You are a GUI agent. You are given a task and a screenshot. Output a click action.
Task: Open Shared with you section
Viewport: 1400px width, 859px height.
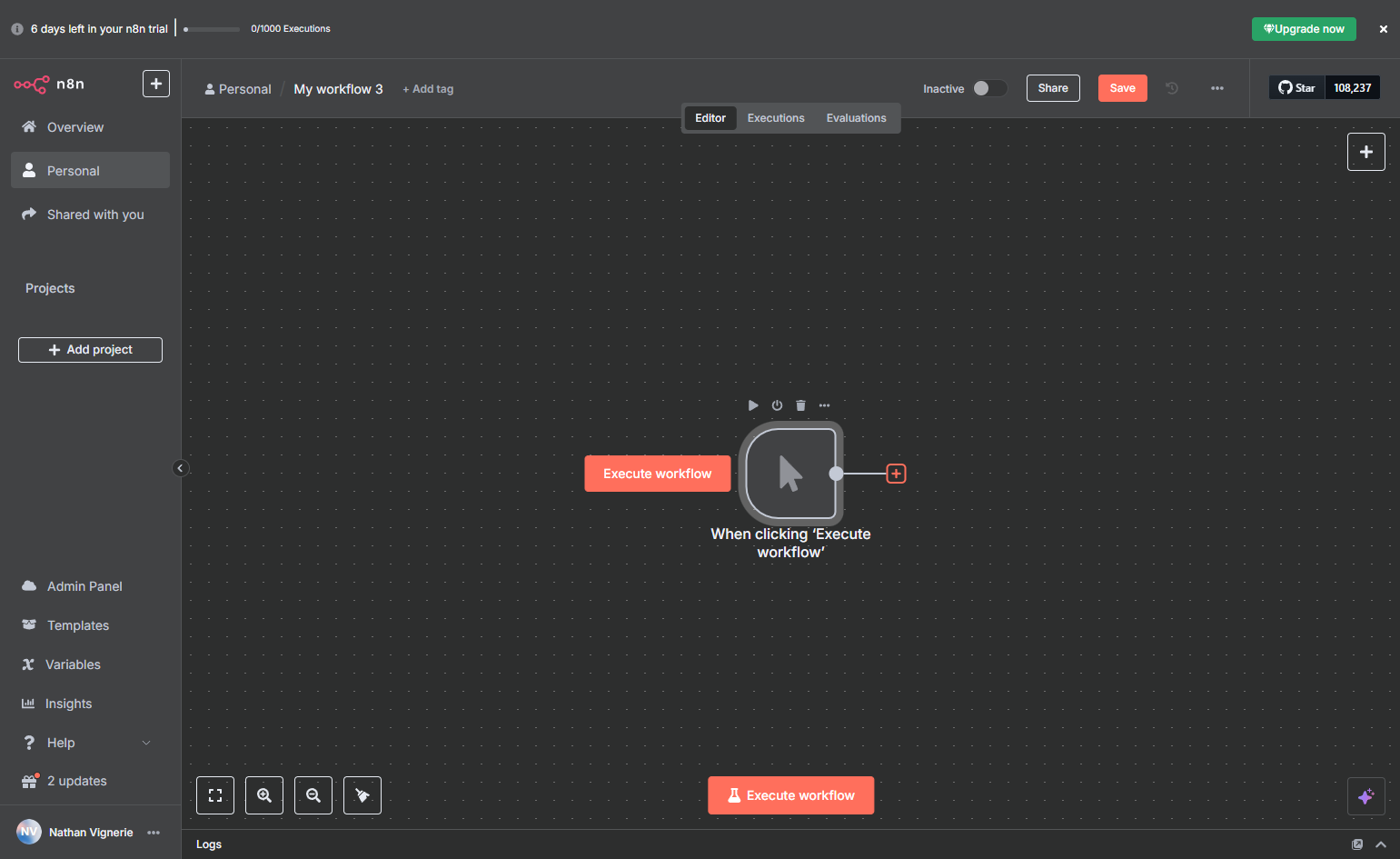point(90,215)
